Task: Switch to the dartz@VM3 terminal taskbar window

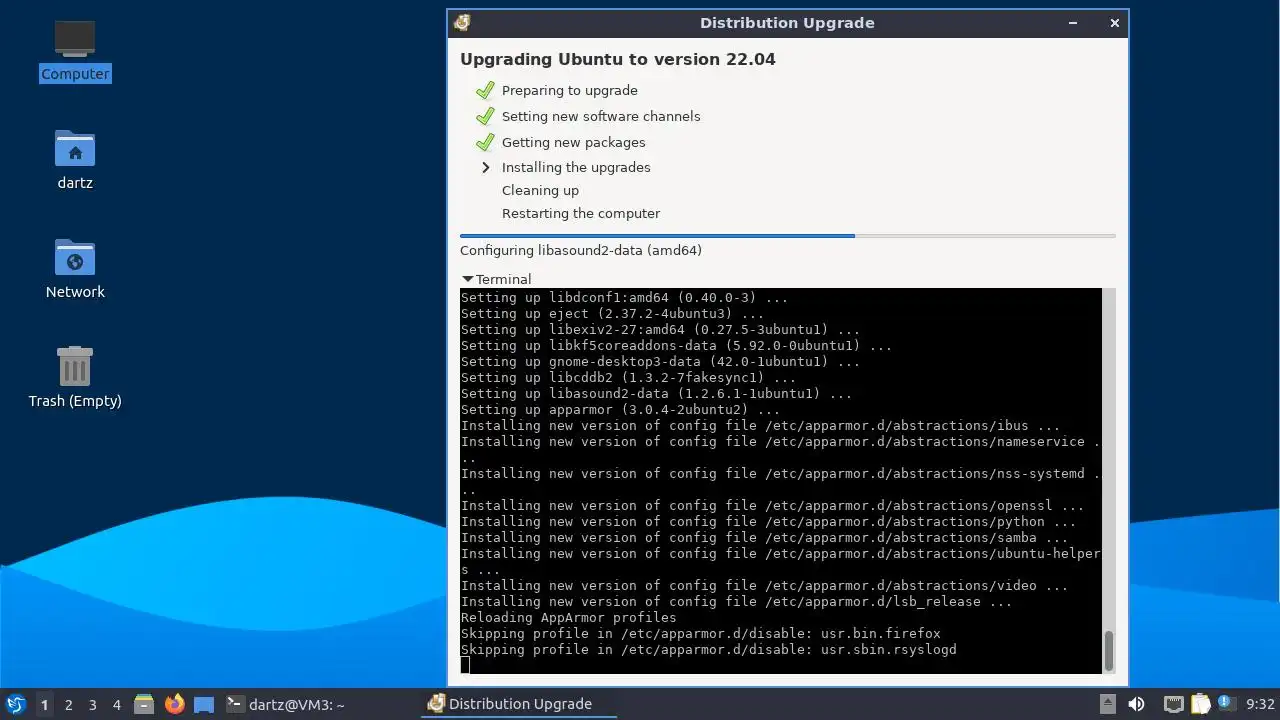Action: pos(286,704)
